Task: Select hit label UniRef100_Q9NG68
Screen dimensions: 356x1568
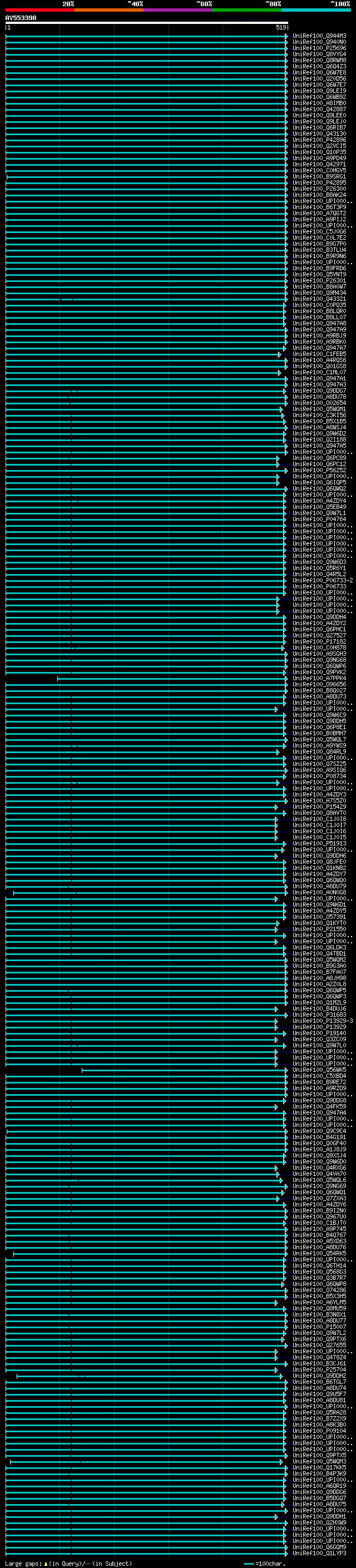Action: pos(319,660)
